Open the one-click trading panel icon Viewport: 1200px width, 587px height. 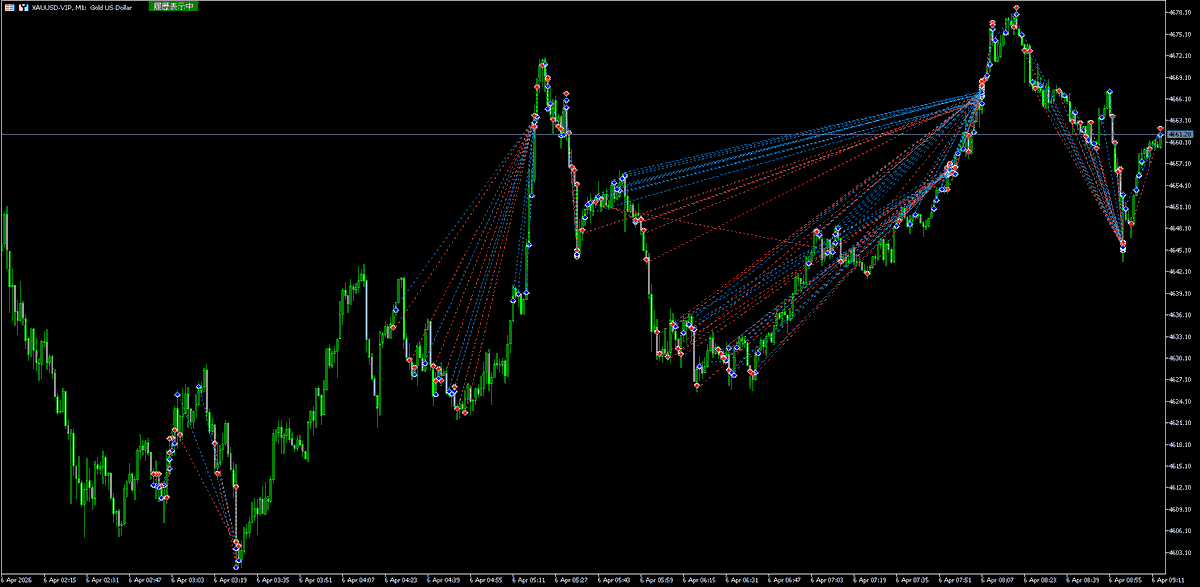coord(9,6)
